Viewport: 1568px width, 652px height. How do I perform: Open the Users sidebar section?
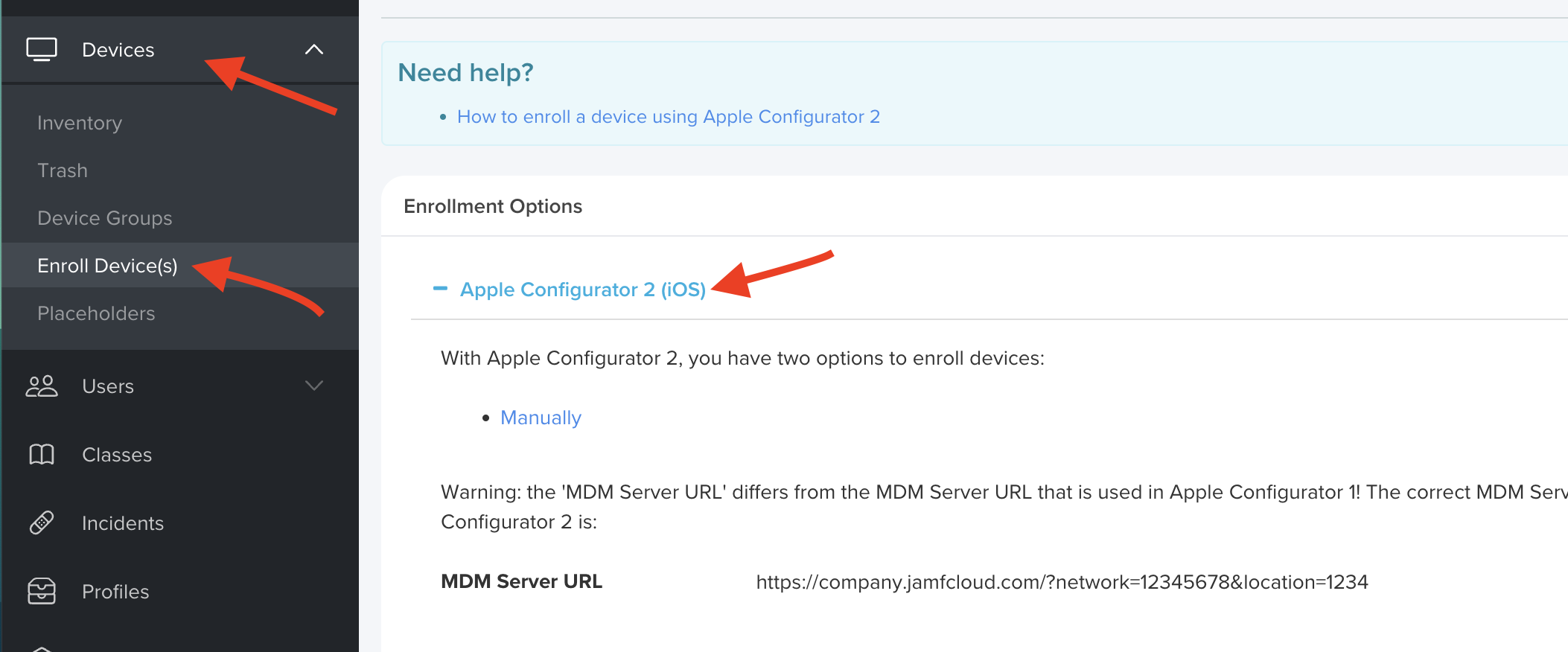click(180, 386)
